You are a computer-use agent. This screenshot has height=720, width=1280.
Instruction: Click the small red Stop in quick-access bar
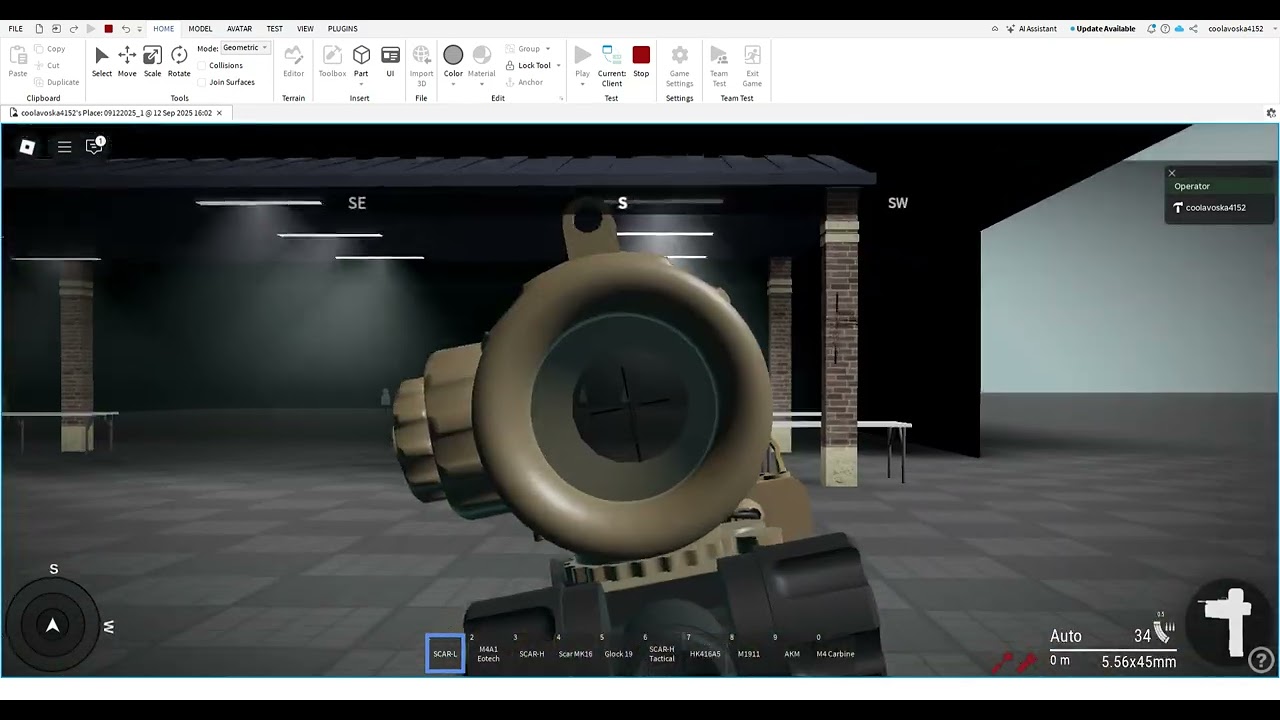tap(109, 29)
